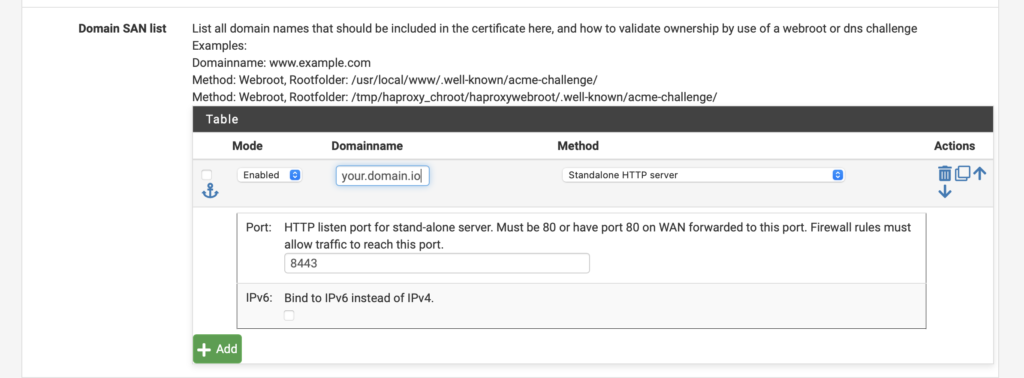The height and width of the screenshot is (378, 1024).
Task: Enable Bind to IPv6 checkbox
Action: tap(289, 315)
